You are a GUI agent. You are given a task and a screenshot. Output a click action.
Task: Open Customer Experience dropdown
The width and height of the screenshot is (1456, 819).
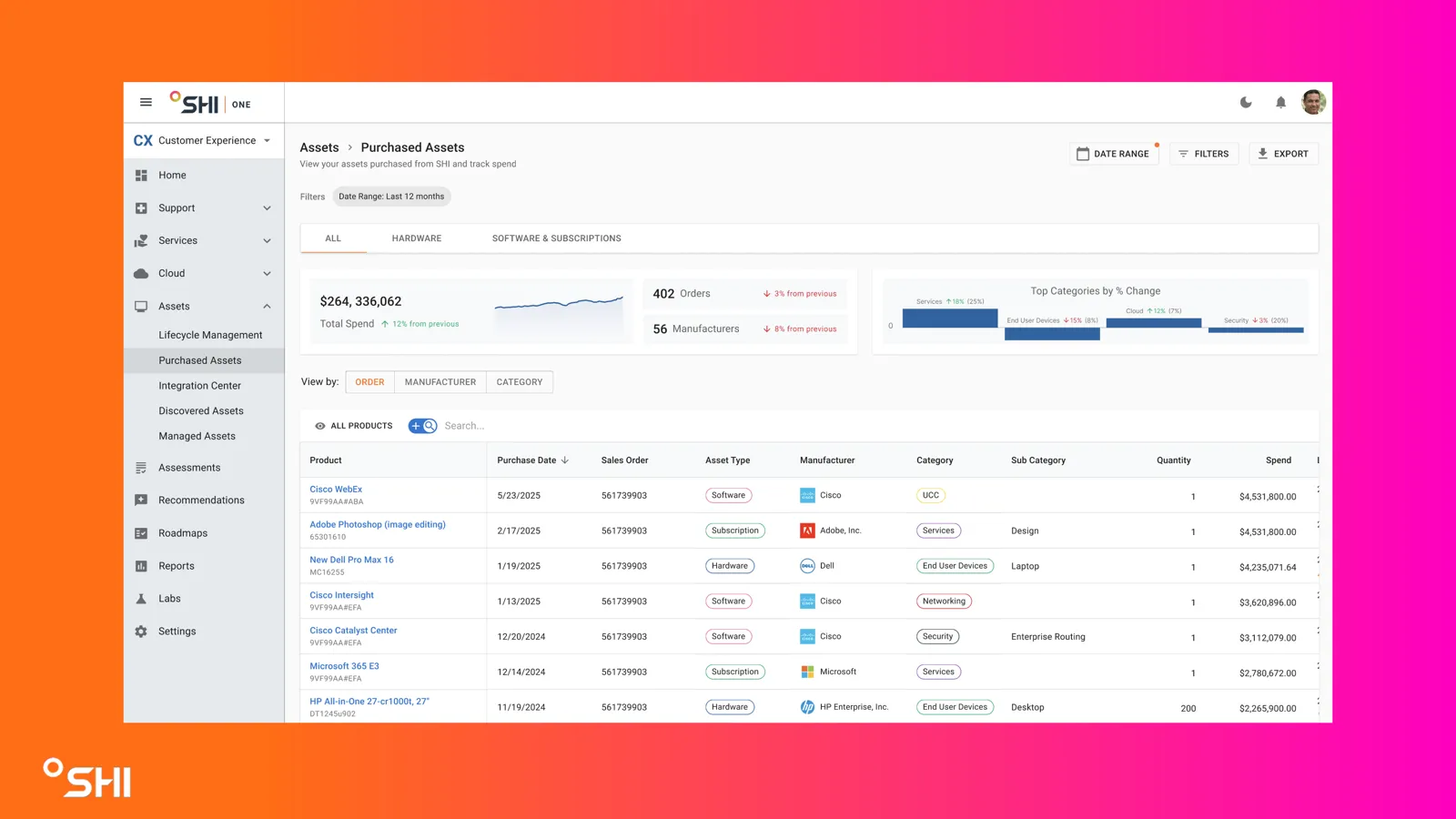[x=204, y=141]
